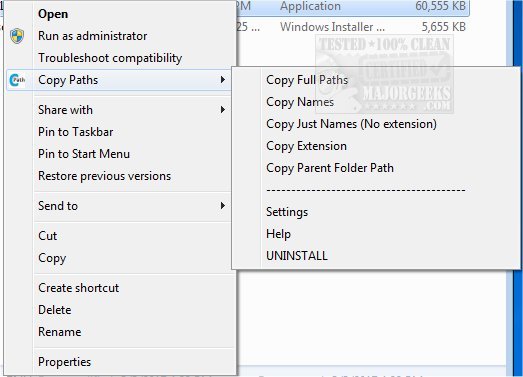Image resolution: width=523 pixels, height=377 pixels.
Task: Open file Properties
Action: point(64,362)
